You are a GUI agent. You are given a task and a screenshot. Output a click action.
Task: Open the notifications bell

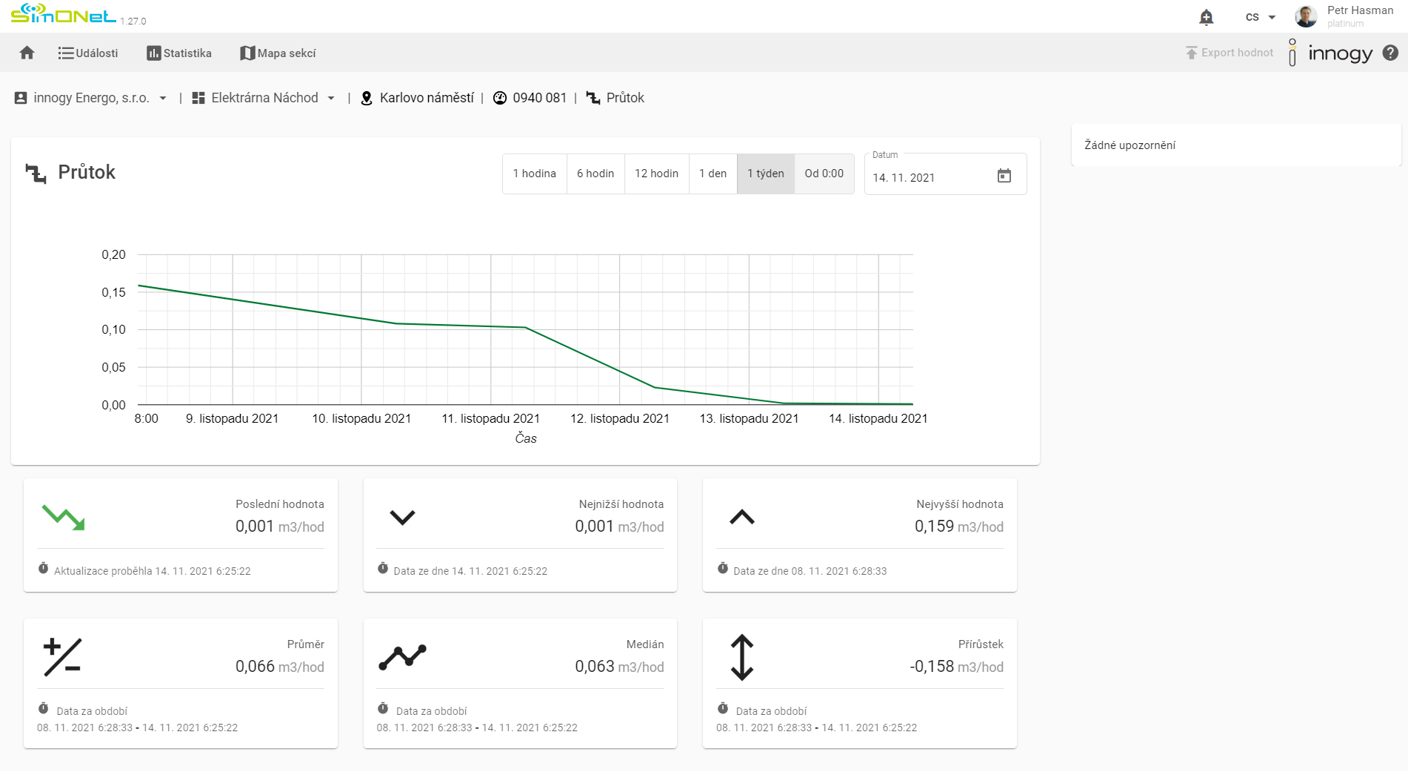click(x=1206, y=17)
